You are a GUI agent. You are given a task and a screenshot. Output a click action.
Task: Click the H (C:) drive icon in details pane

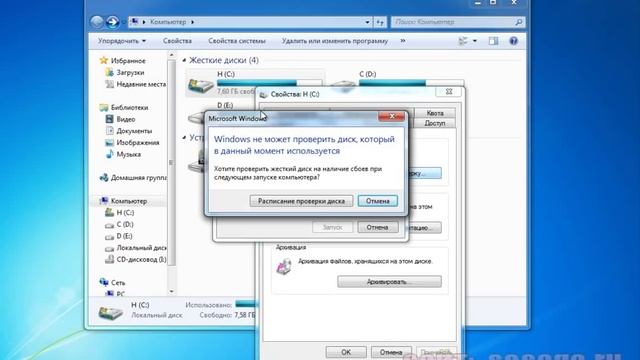[x=110, y=312]
